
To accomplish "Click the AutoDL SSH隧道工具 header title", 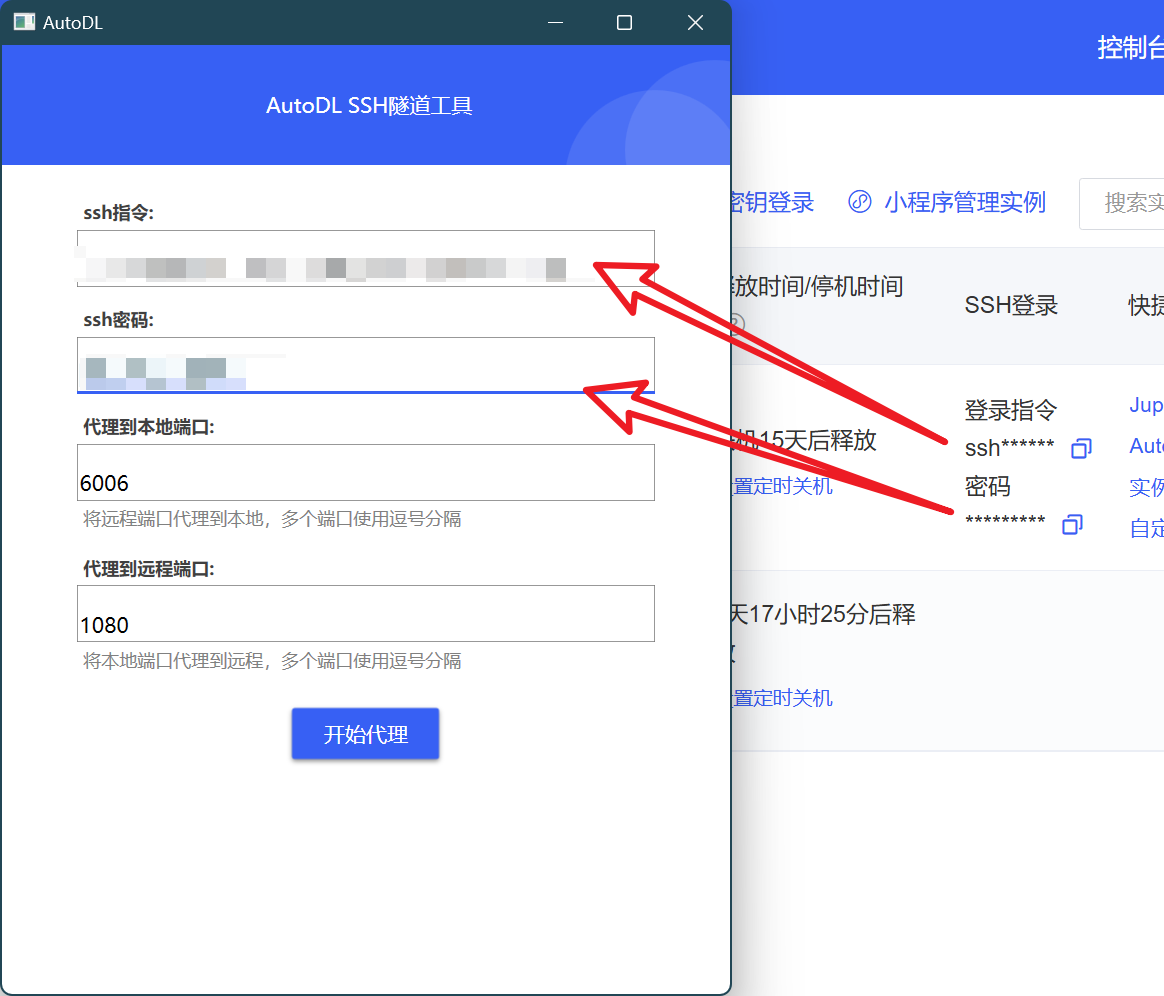I will (369, 105).
